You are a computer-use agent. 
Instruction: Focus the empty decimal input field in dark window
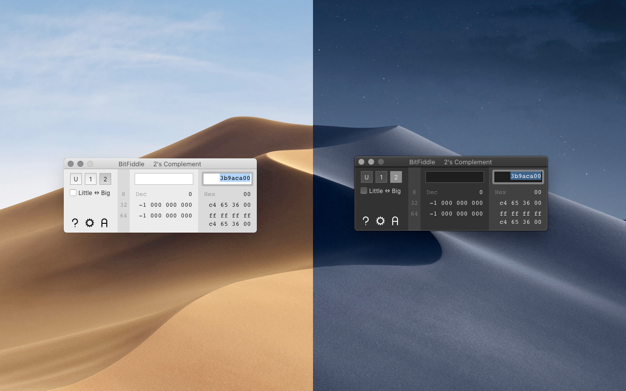tap(454, 177)
